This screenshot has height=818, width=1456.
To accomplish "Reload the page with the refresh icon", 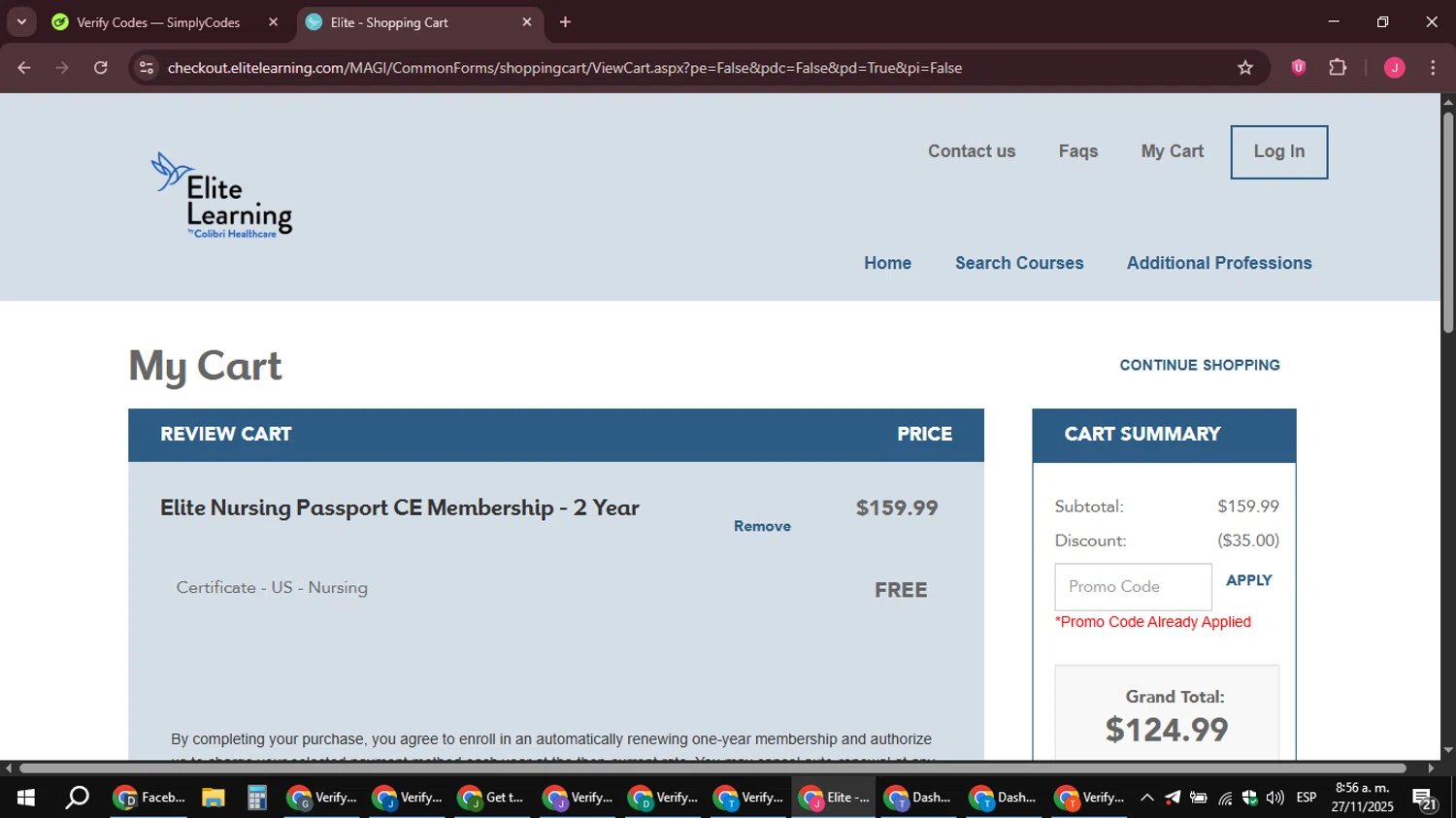I will [x=101, y=68].
